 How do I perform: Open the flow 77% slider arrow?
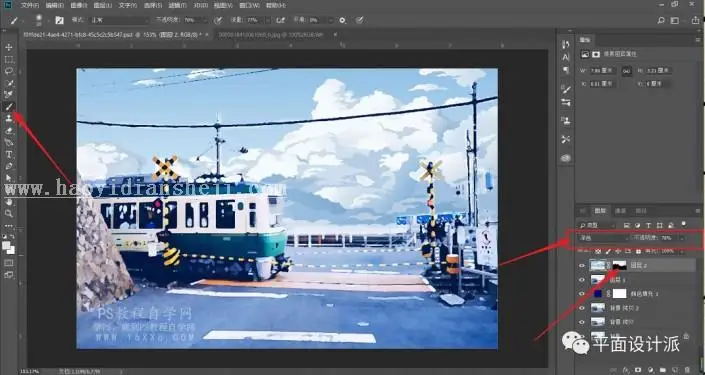[268, 20]
